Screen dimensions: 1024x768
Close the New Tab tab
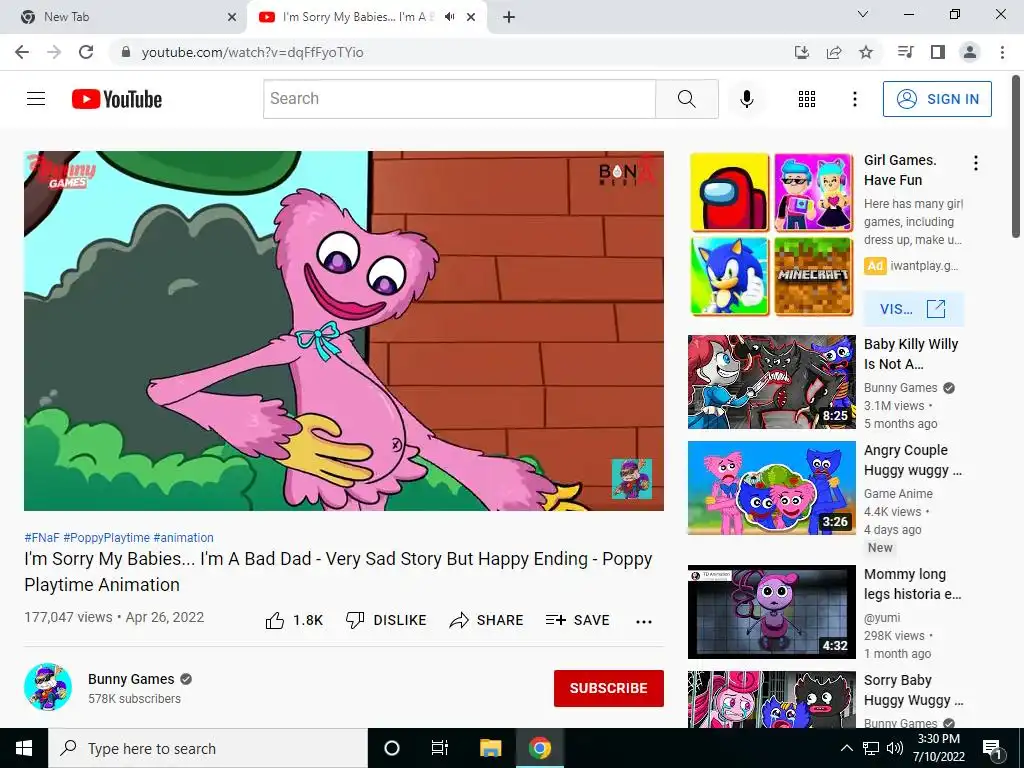click(x=232, y=17)
